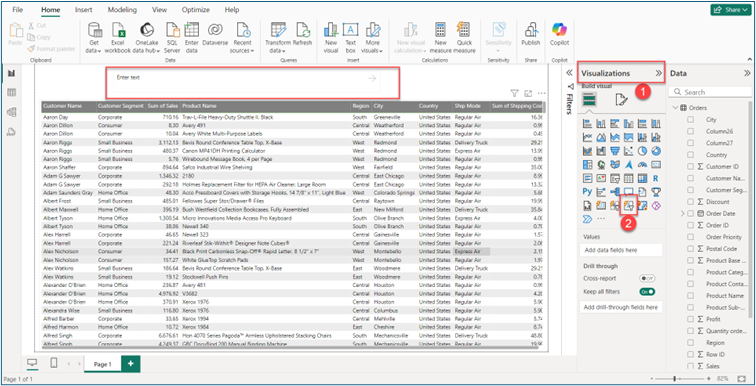756x386 pixels.
Task: Select the Line chart visual icon
Action: pyautogui.click(x=587, y=137)
